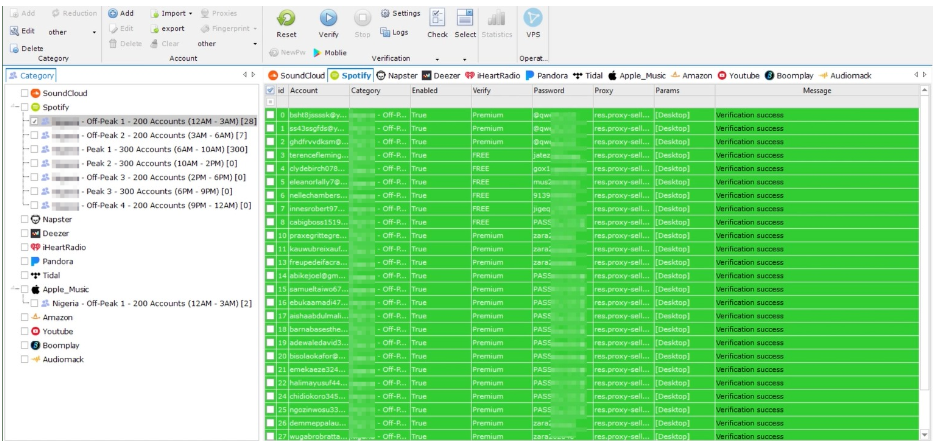Click the Deezer icon in category tree
The image size is (933, 441).
[35, 233]
